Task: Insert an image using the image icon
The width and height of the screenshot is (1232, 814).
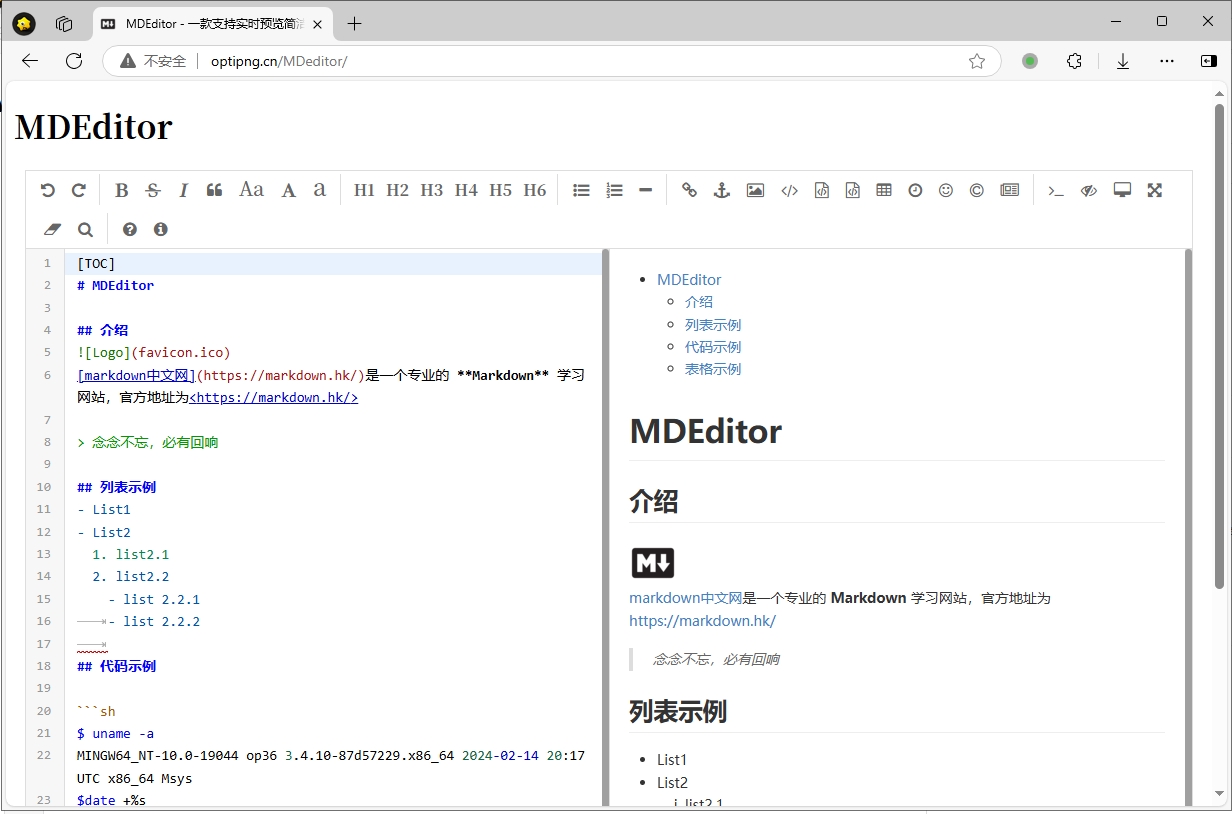Action: pos(755,190)
